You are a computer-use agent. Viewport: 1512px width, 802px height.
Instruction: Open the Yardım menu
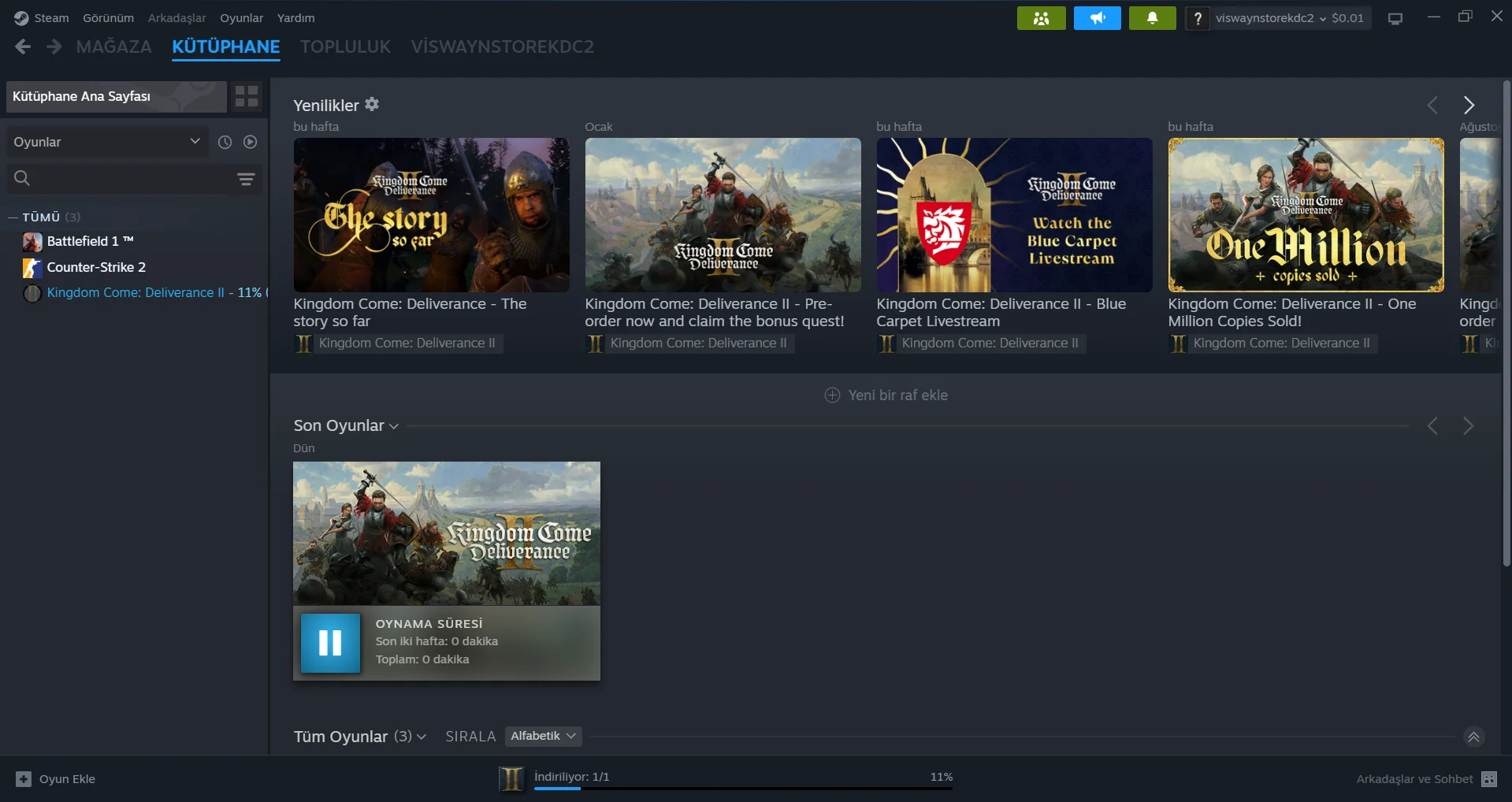(296, 18)
